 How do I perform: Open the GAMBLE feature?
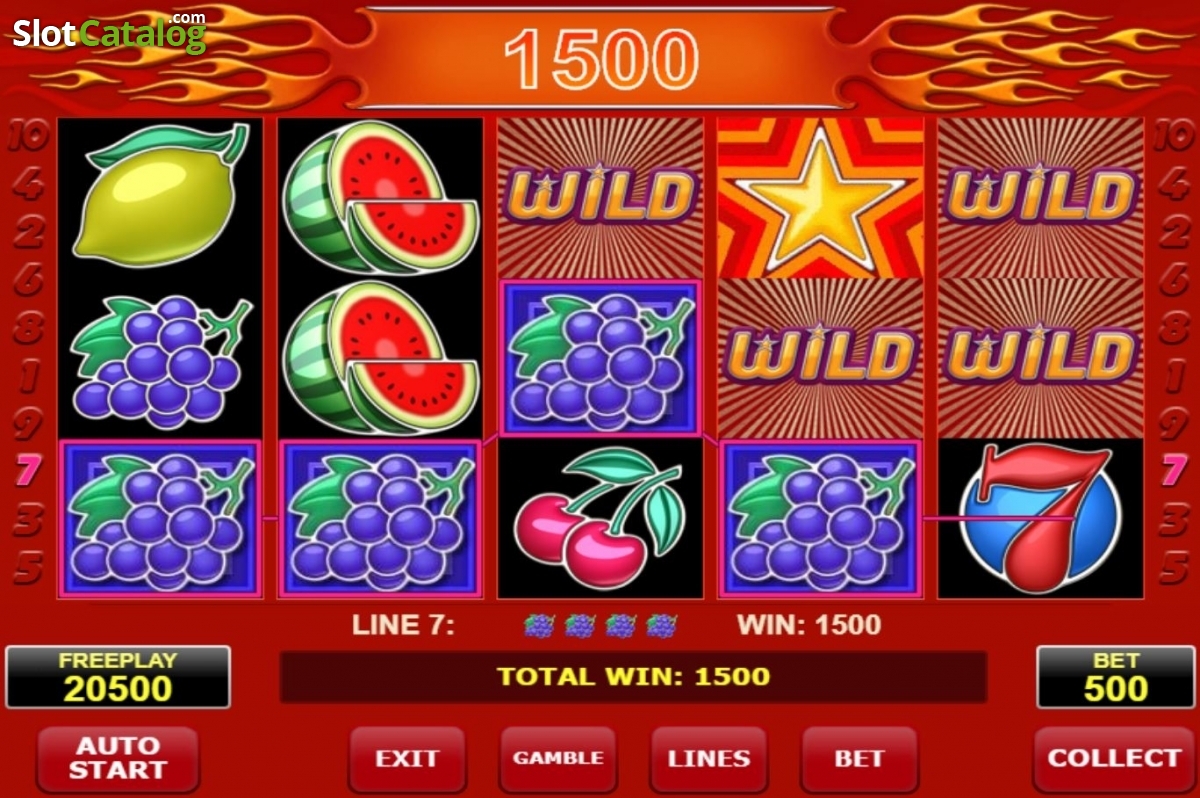coord(558,759)
